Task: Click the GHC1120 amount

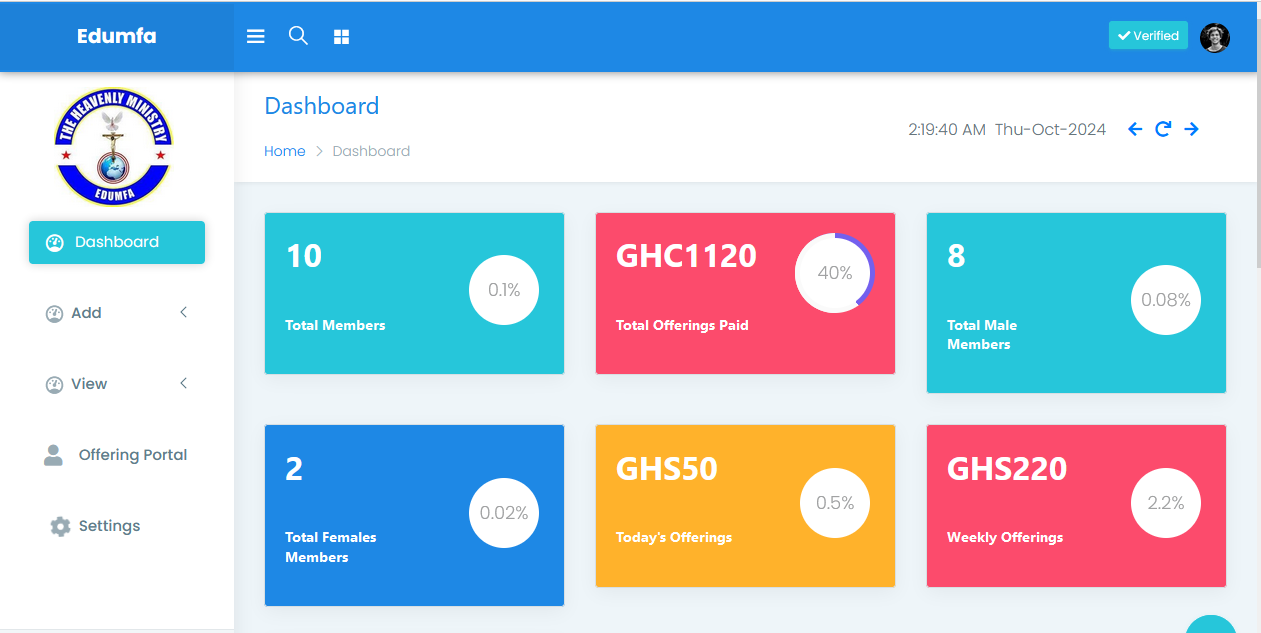Action: click(686, 256)
